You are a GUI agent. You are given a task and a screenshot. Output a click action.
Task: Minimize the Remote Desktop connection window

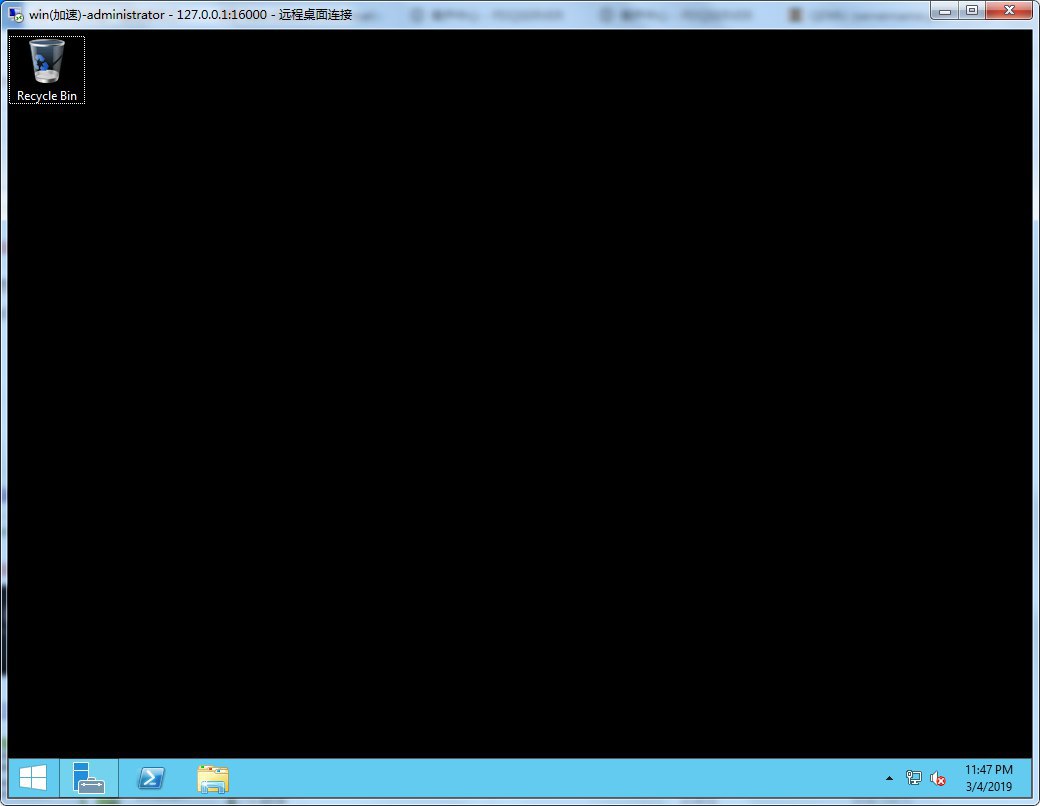coord(944,10)
